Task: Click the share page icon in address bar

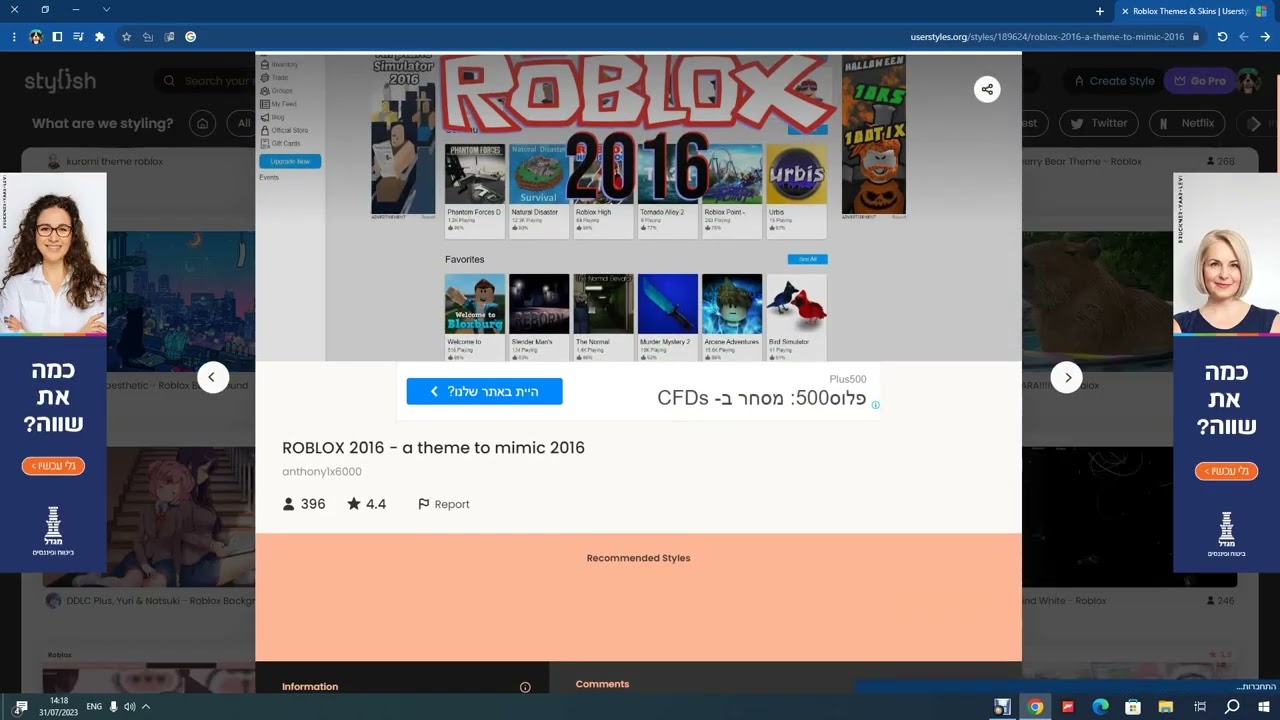Action: 147,37
